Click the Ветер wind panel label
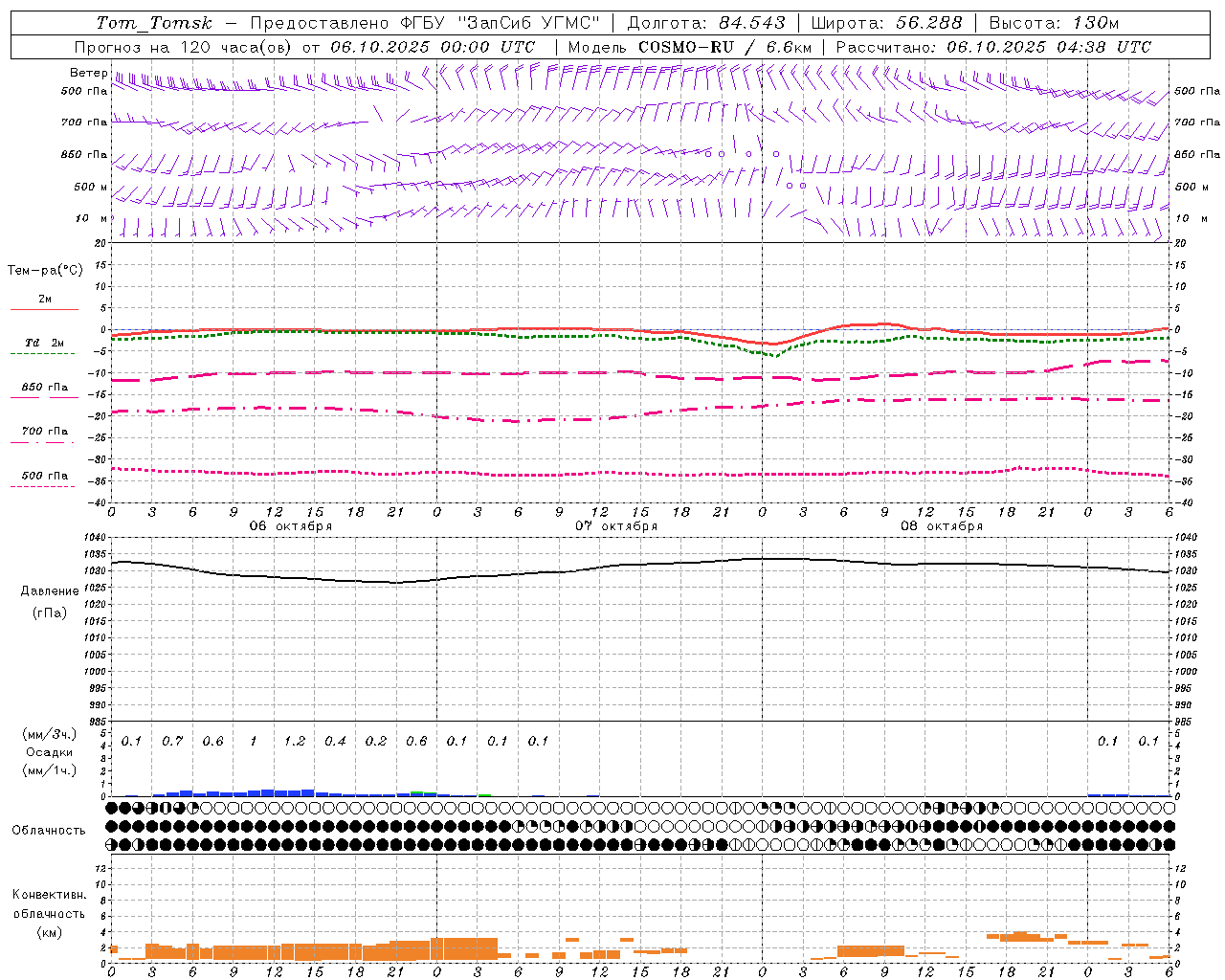This screenshot has width=1225, height=980. click(x=89, y=73)
